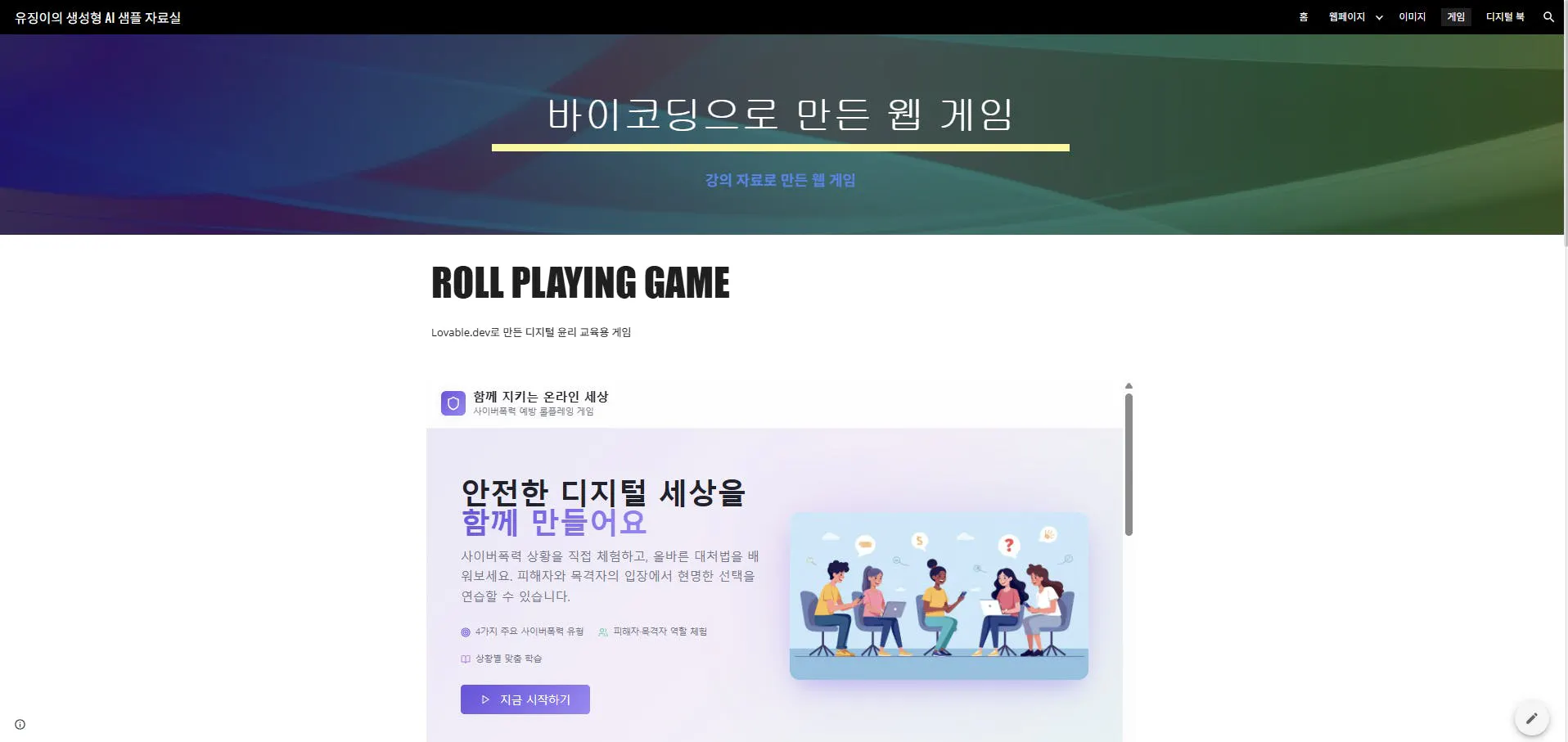Screen dimensions: 1568x742
Task: Open the site search magnifier icon
Action: pos(1548,16)
